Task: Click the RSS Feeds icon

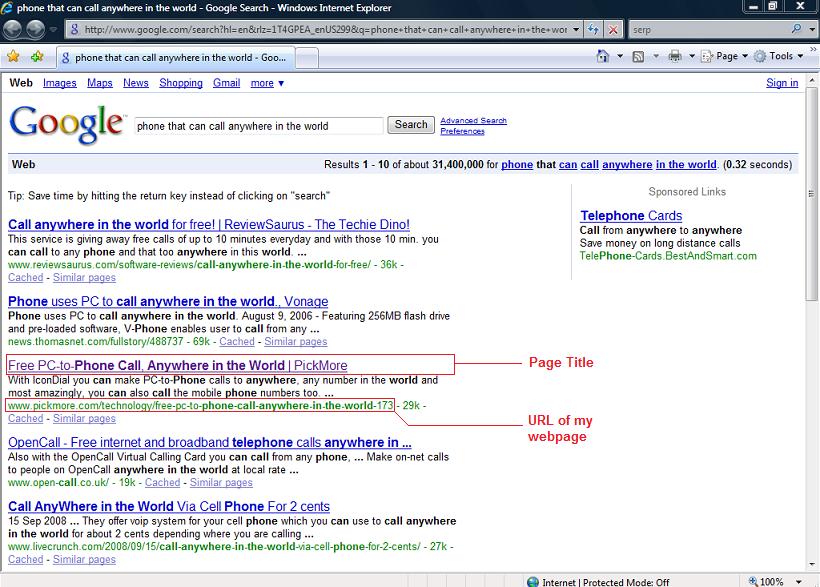Action: pos(638,56)
